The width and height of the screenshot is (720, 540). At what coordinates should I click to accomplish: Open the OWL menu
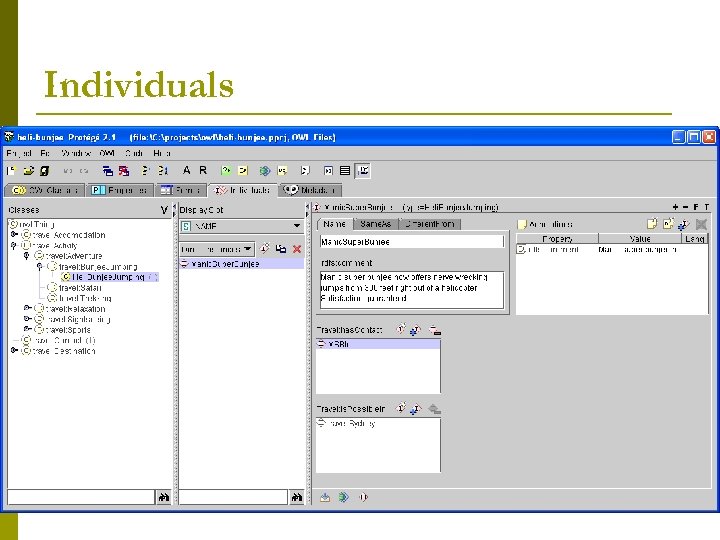pyautogui.click(x=107, y=153)
